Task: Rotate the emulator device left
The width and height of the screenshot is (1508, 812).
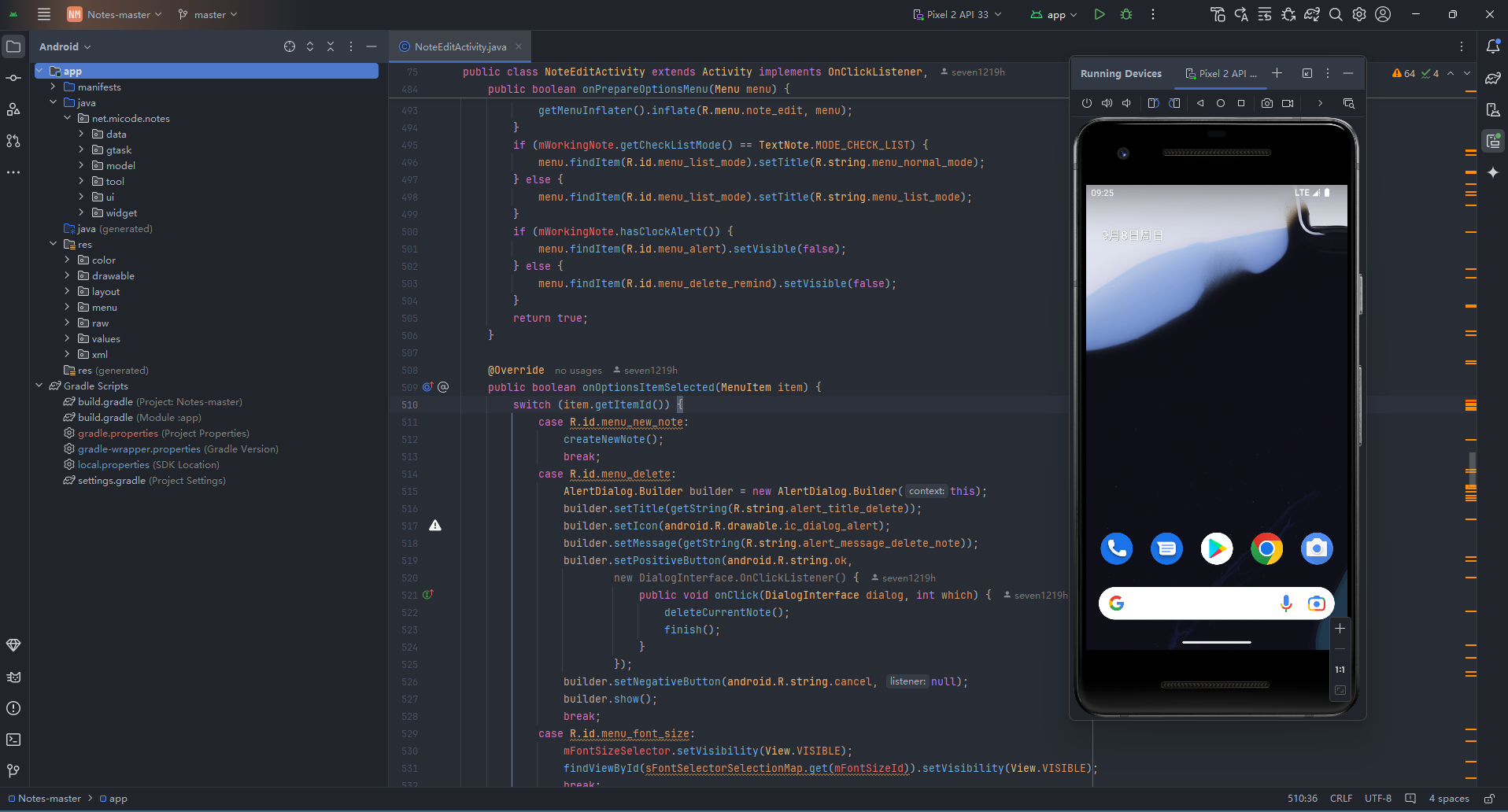Action: tap(1153, 103)
